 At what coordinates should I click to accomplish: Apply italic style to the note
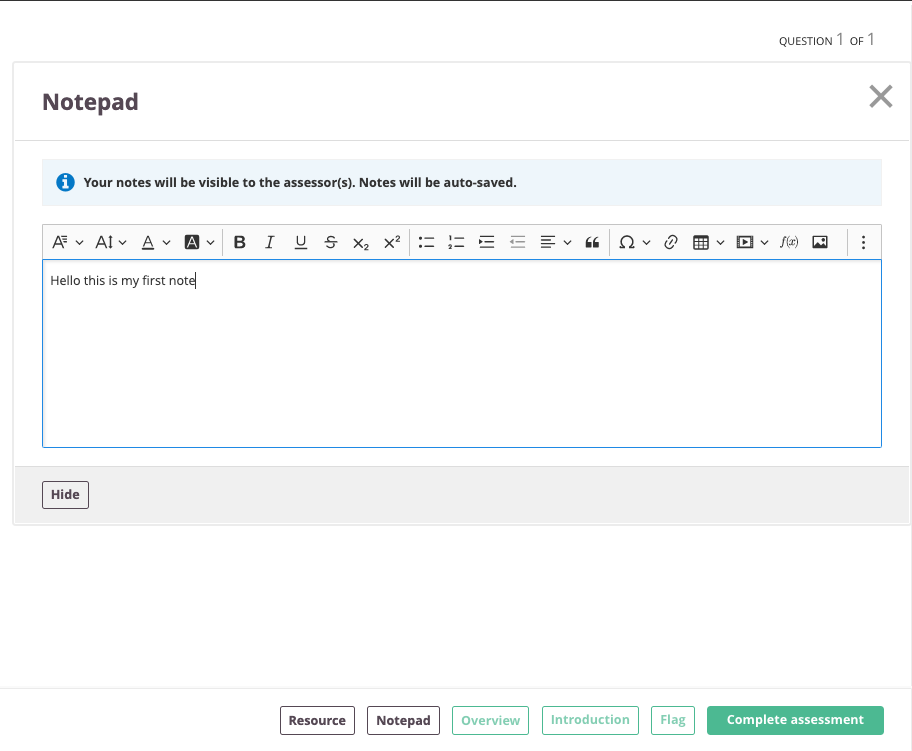coord(269,242)
